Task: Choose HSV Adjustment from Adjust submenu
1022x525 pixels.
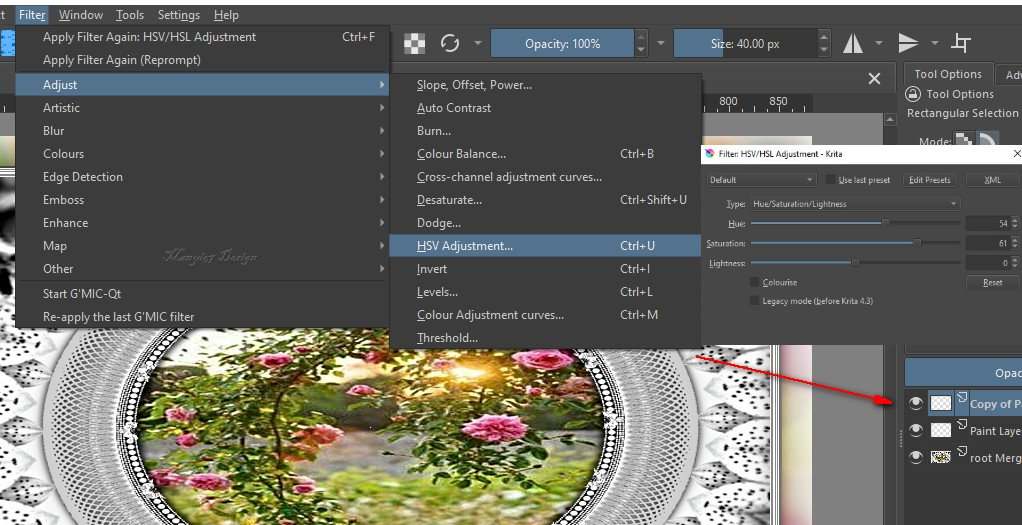Action: pos(545,246)
